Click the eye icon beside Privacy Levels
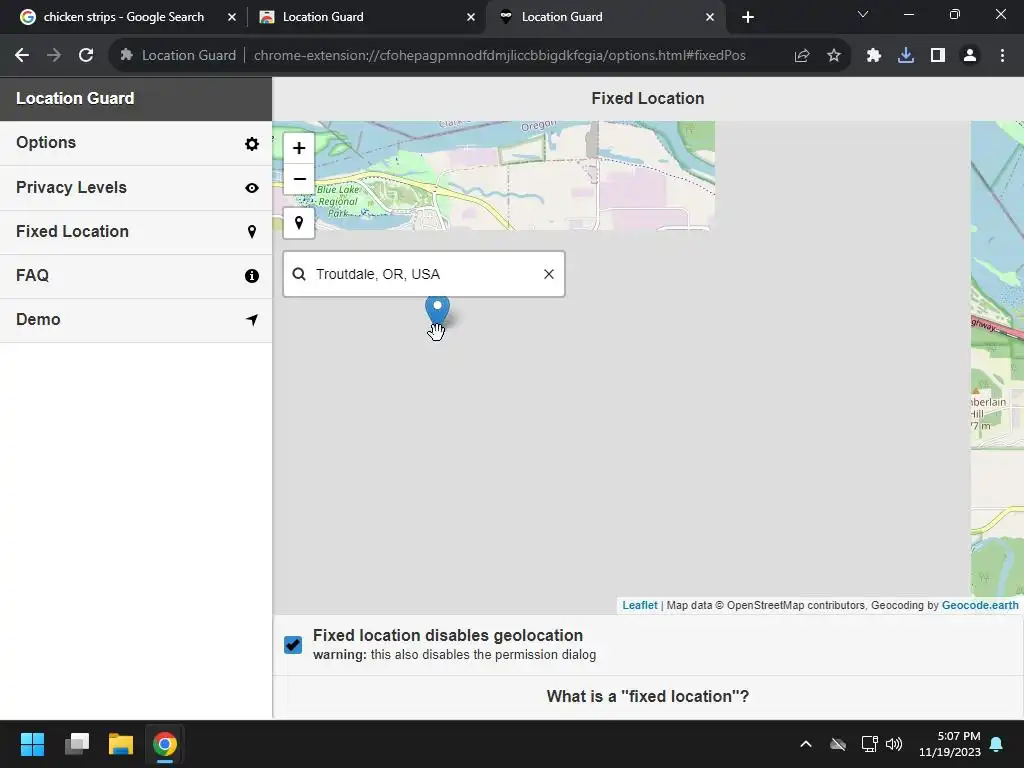Viewport: 1024px width, 768px height. tap(251, 188)
